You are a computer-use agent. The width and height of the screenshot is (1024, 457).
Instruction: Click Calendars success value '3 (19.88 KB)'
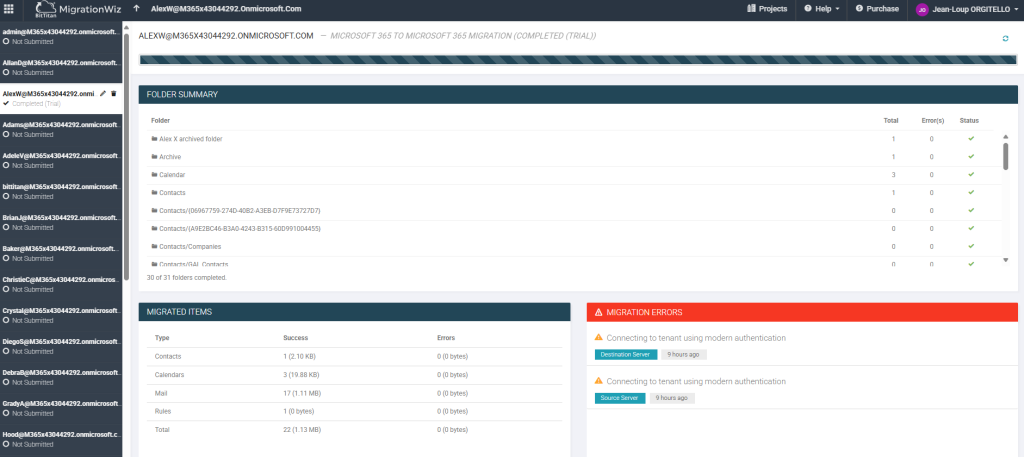[301, 375]
